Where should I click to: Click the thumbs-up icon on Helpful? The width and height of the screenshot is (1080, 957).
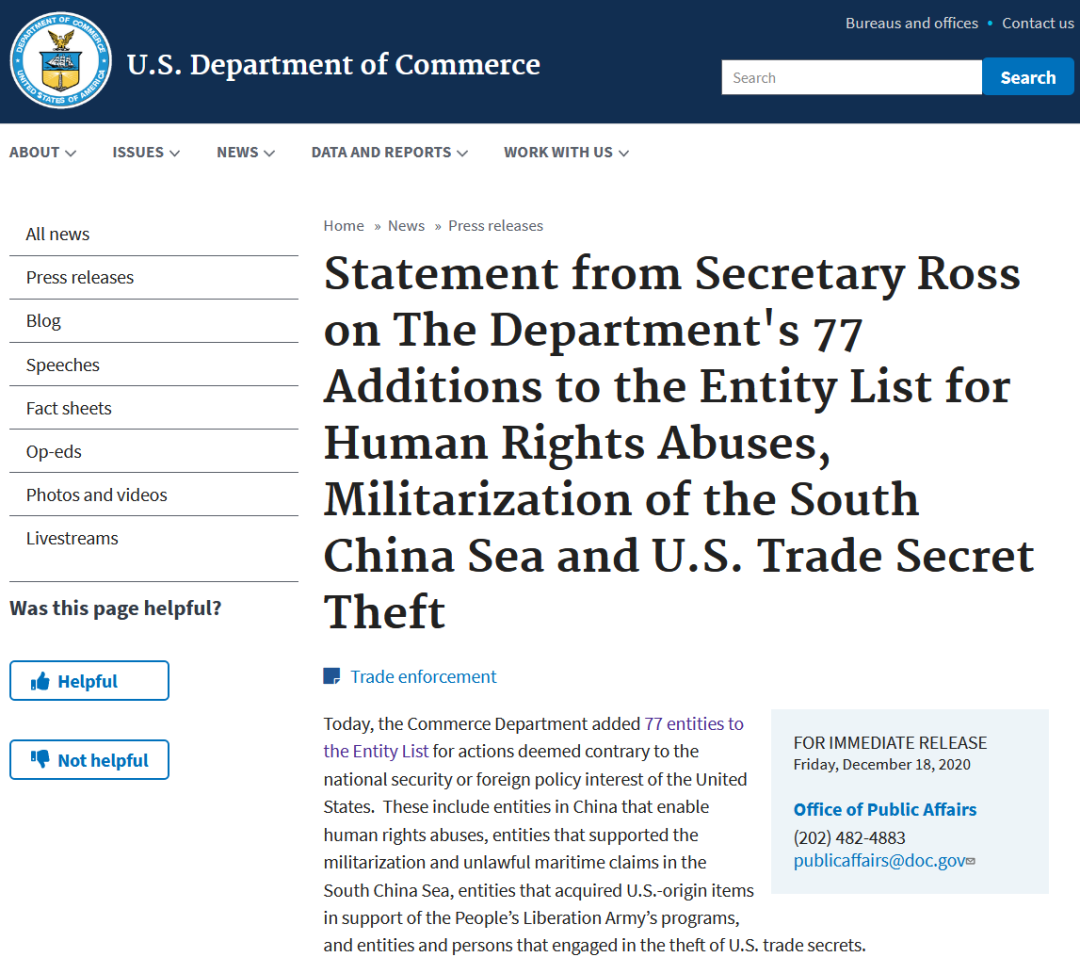(41, 682)
